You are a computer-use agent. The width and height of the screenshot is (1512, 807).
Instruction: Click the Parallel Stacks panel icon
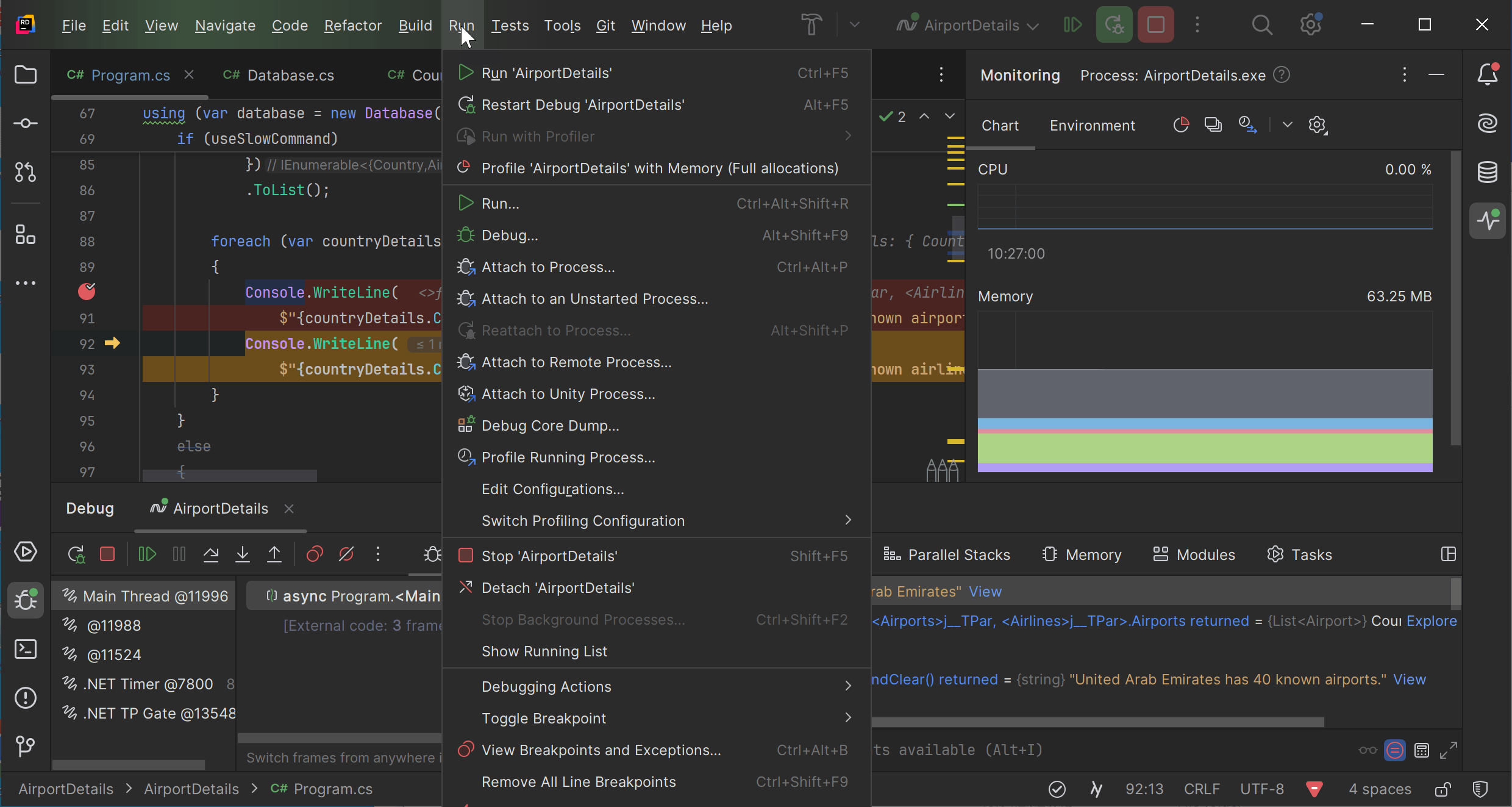892,554
